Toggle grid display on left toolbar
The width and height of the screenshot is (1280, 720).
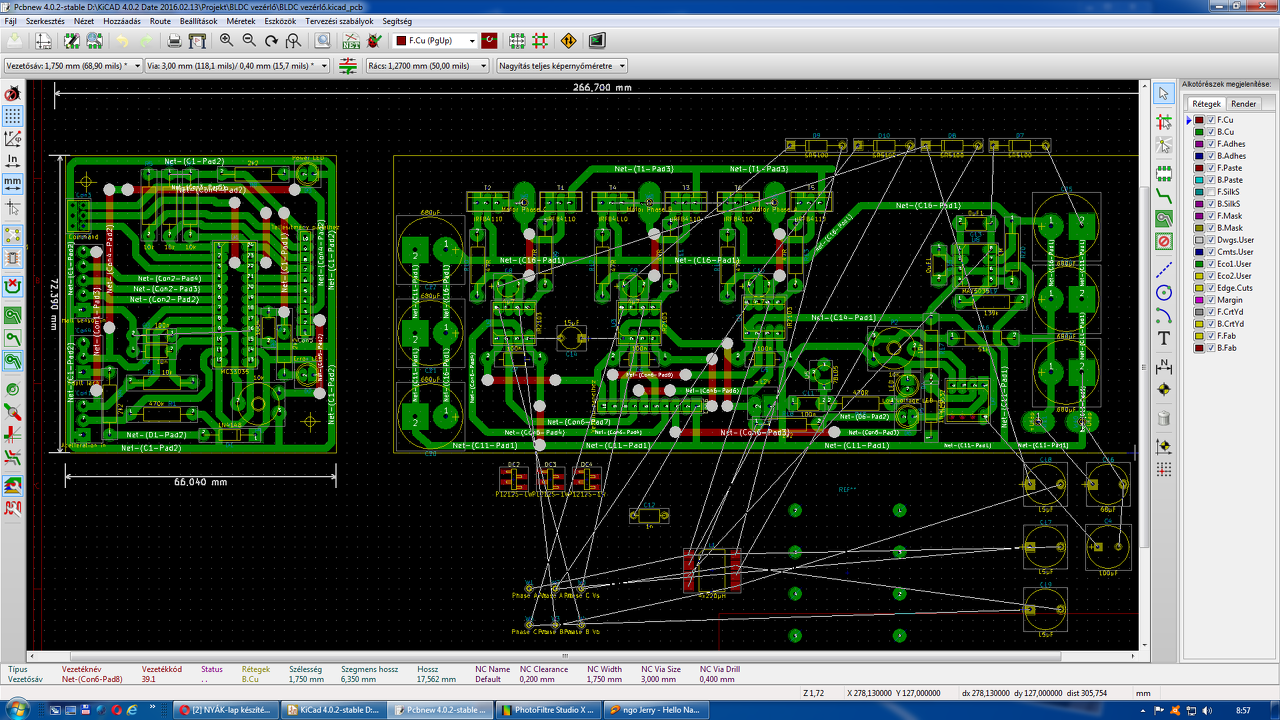pyautogui.click(x=13, y=117)
